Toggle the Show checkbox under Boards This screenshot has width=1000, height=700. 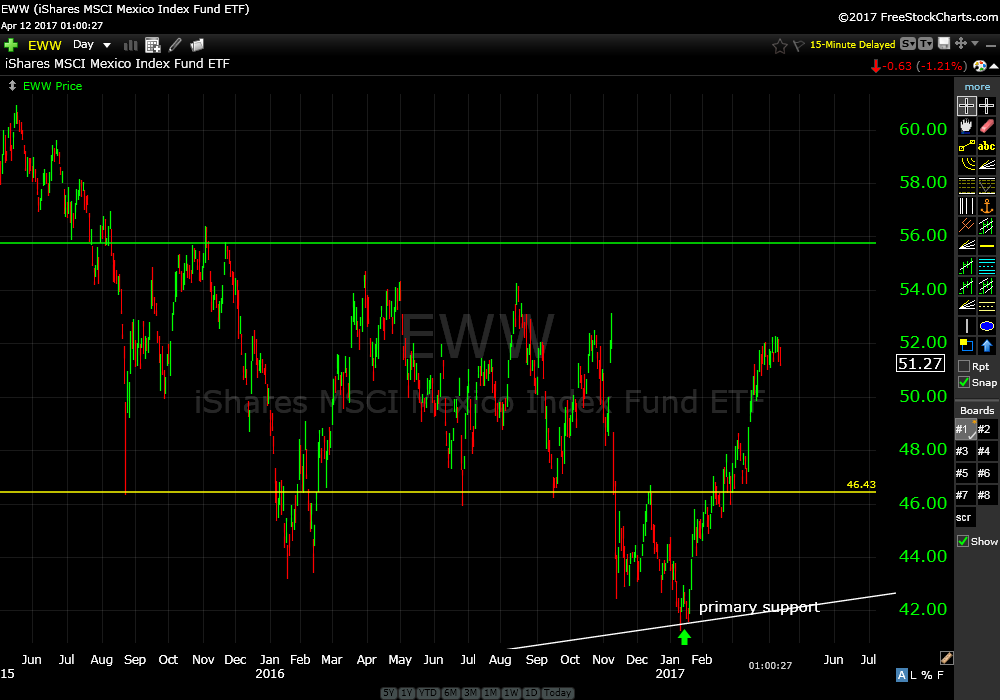964,541
